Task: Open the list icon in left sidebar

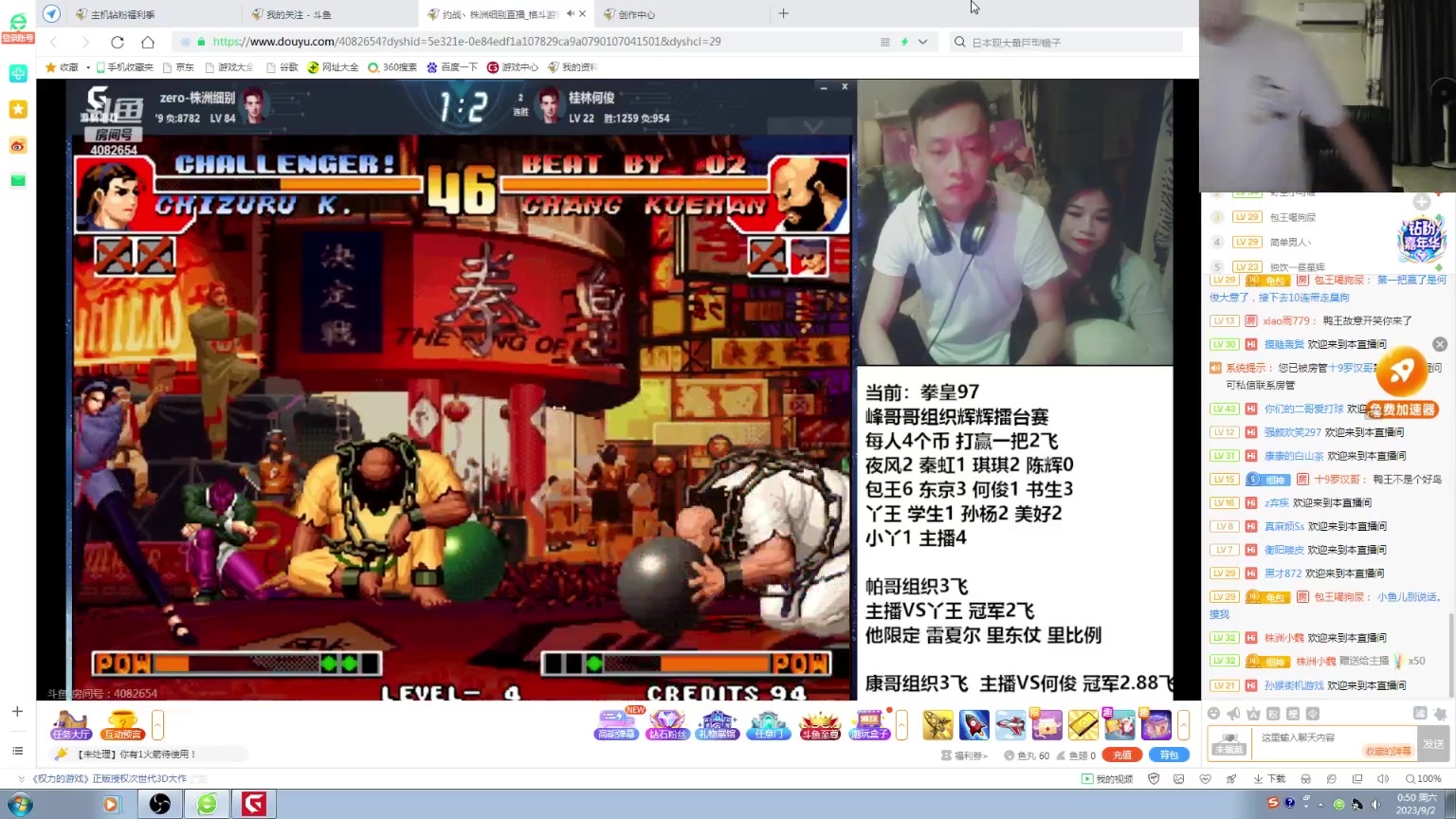Action: click(x=17, y=751)
